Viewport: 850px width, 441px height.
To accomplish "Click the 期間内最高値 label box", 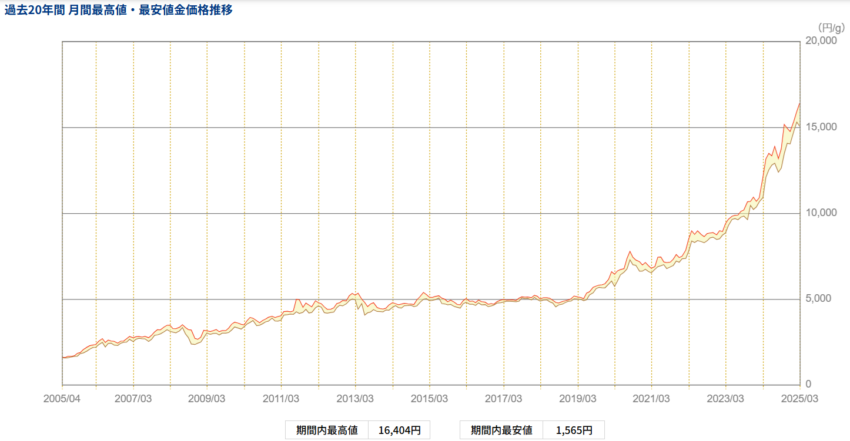I will pyautogui.click(x=326, y=430).
